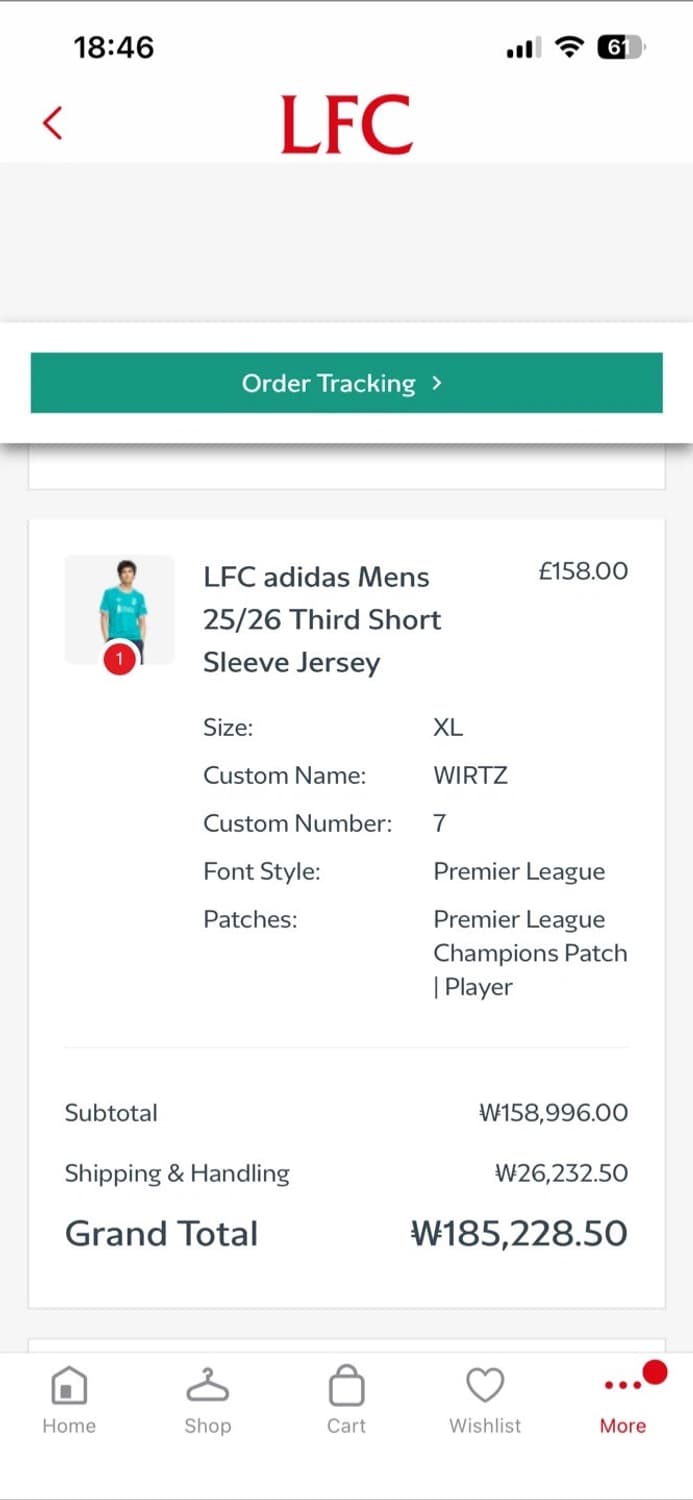This screenshot has height=1500, width=693.
Task: Tap the red quantity badge on jersey
Action: click(x=120, y=659)
